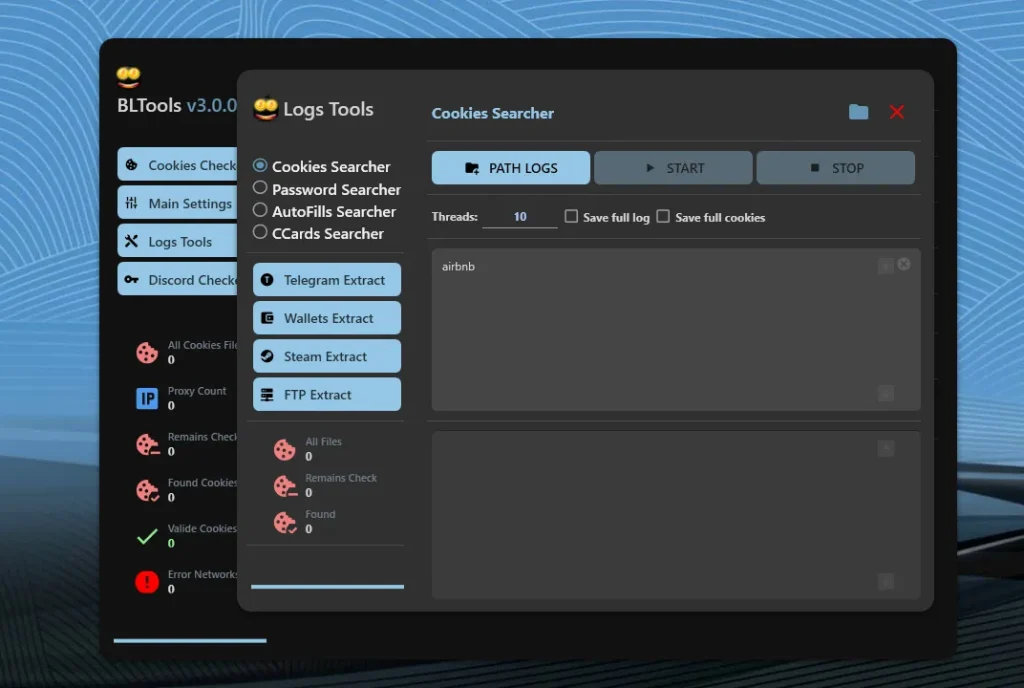Select the Password Searcher radio button
Screen dimensions: 1024x688
(x=260, y=189)
